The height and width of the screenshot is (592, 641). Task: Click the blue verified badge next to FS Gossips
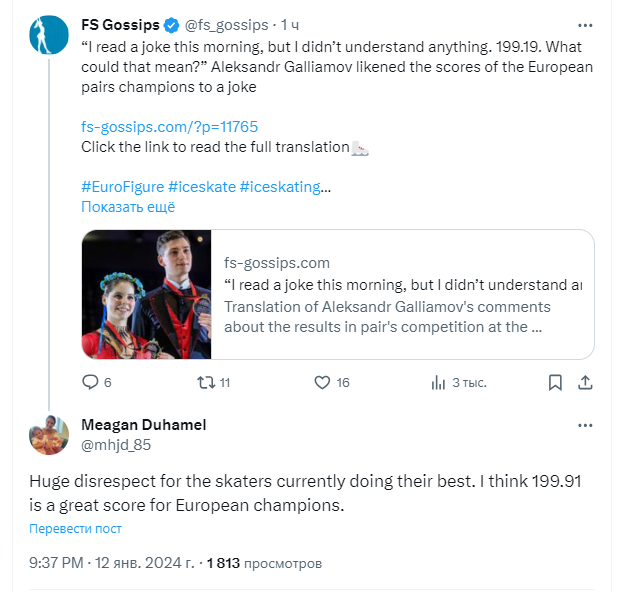[x=171, y=25]
